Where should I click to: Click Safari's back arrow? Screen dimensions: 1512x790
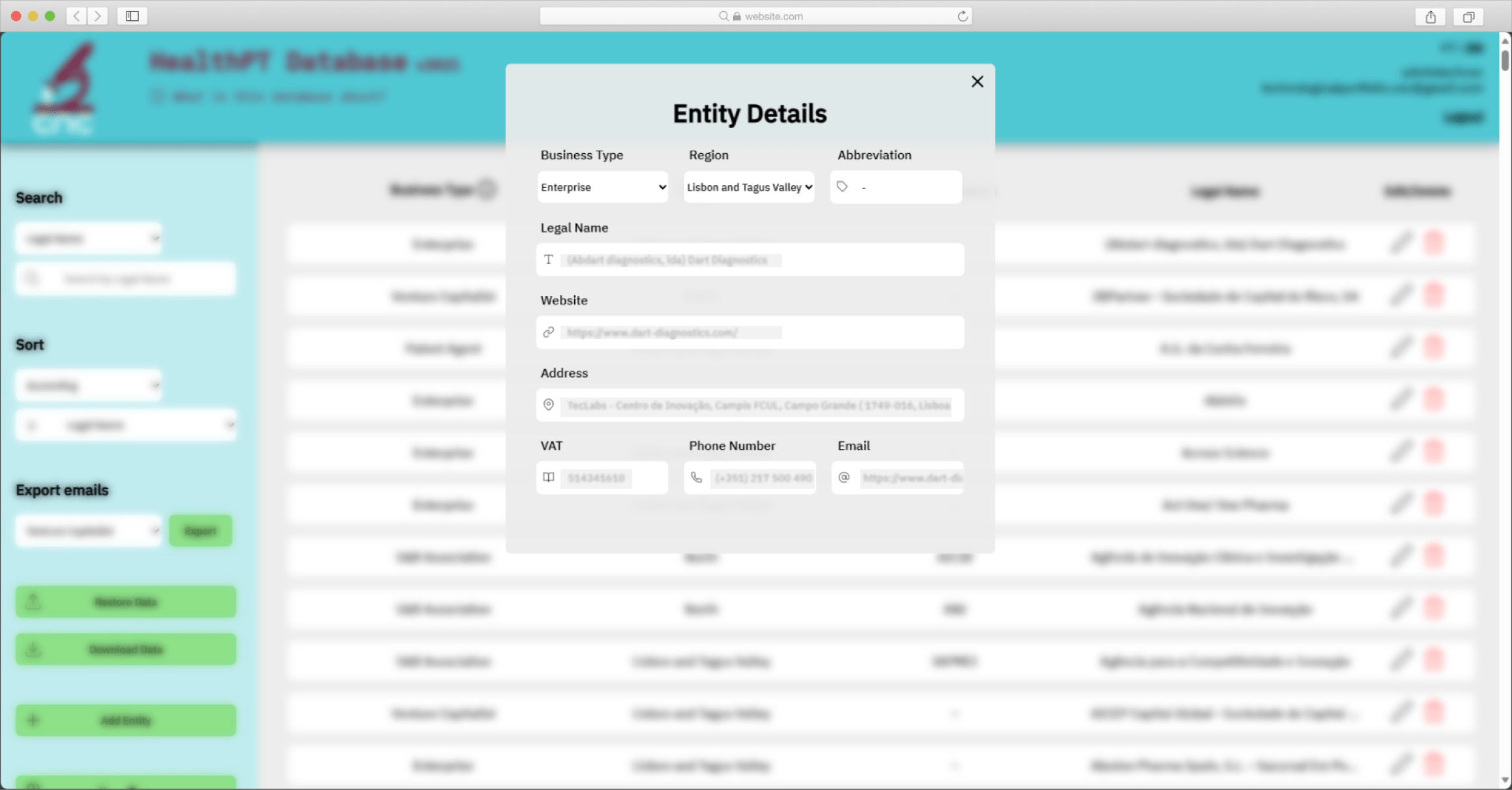point(77,16)
